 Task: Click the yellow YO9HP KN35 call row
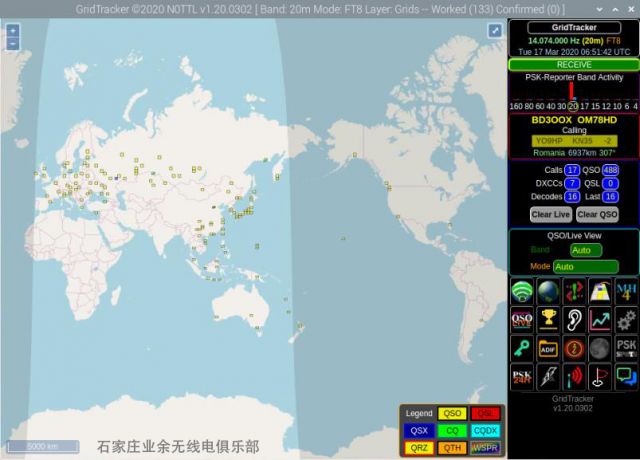(x=574, y=141)
